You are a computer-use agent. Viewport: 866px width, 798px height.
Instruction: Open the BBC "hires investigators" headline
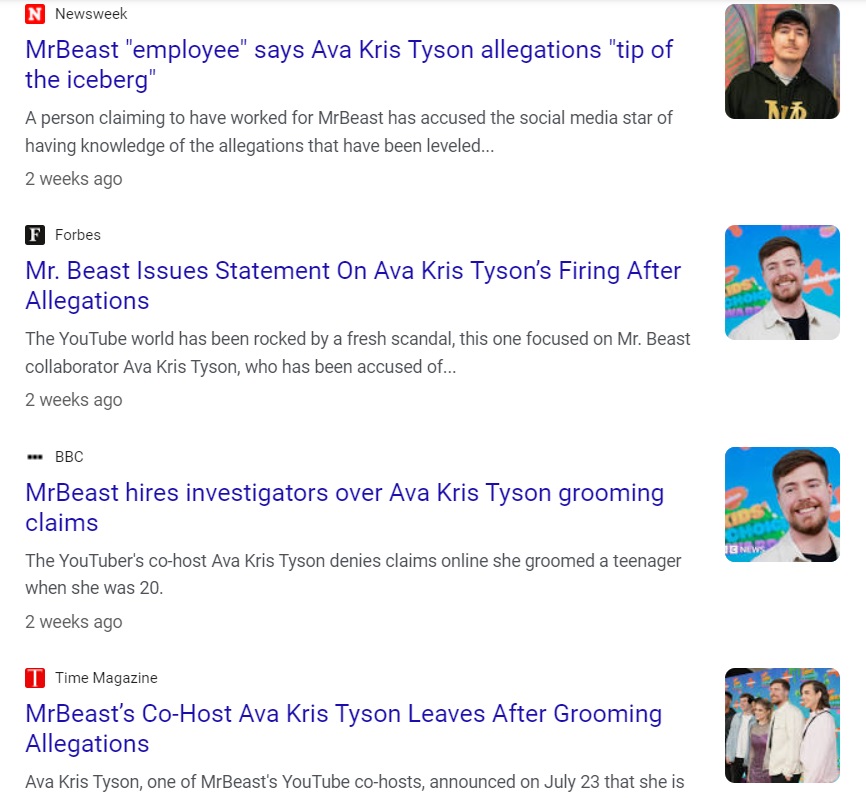(345, 508)
